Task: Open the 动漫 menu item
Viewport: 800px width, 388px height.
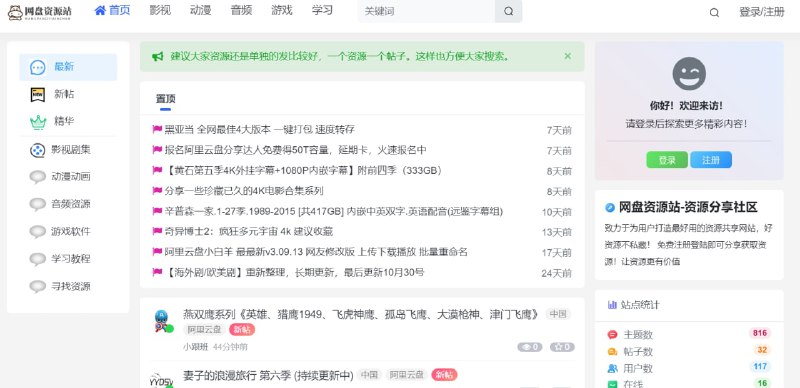Action: [201, 11]
